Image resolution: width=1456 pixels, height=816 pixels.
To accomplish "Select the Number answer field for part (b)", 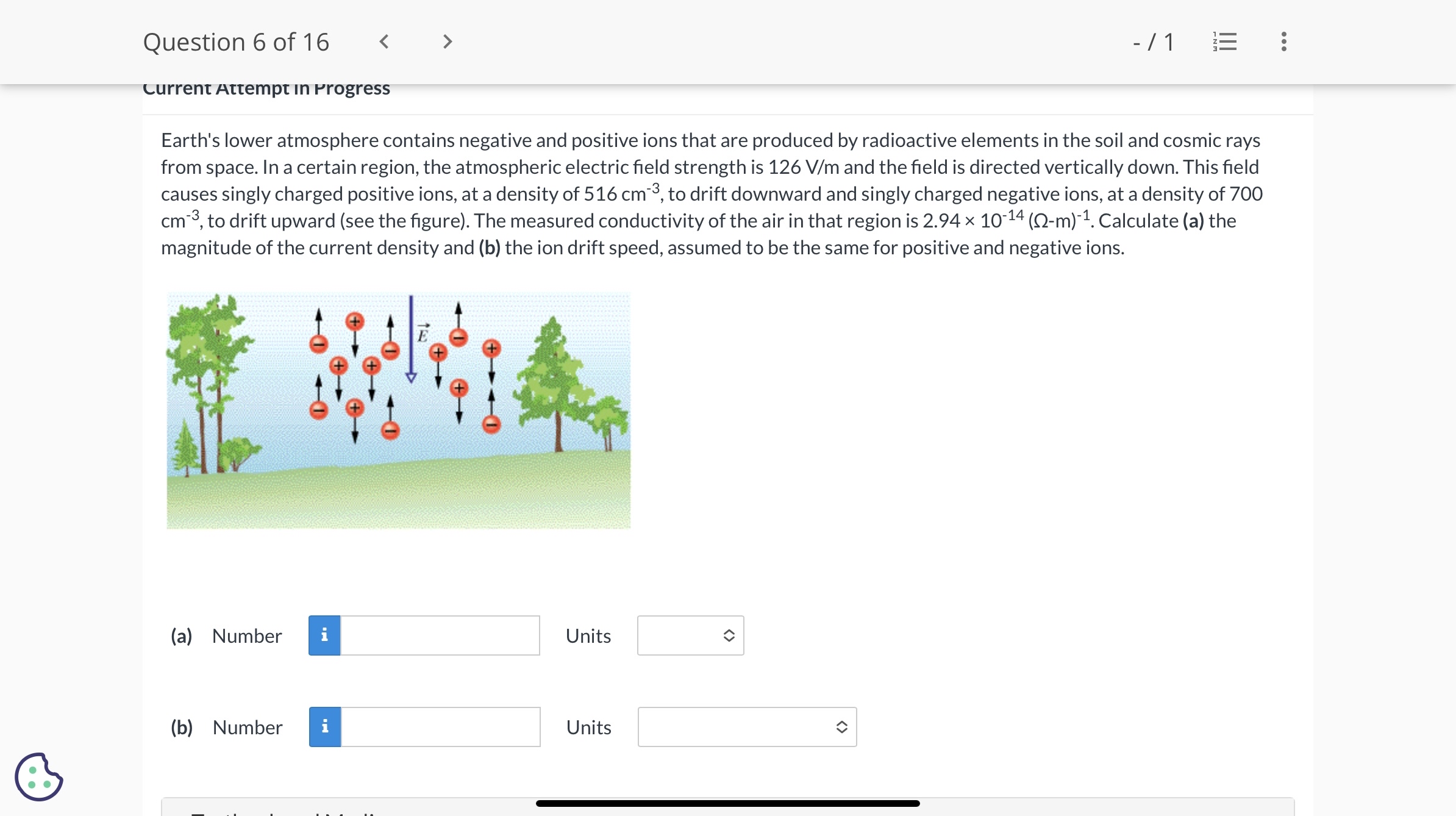I will [x=439, y=726].
